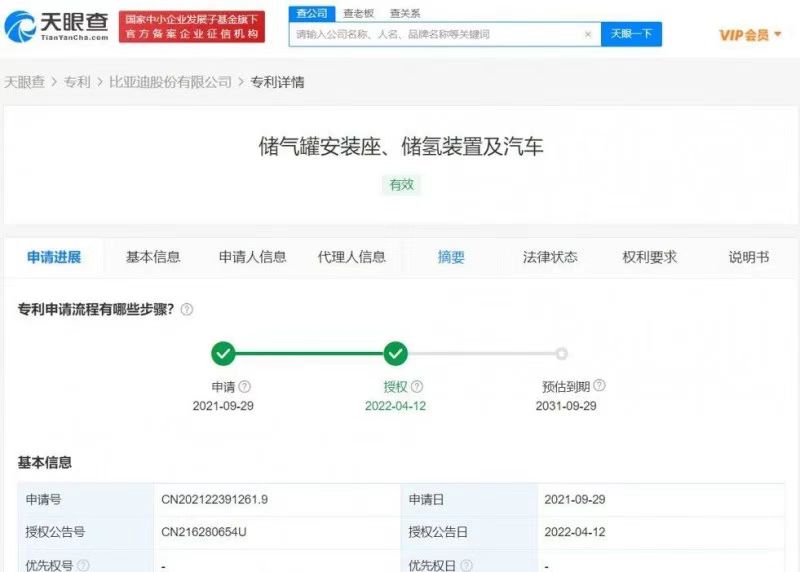Click the green 授权 checkmark step
800x572 pixels.
click(x=395, y=353)
